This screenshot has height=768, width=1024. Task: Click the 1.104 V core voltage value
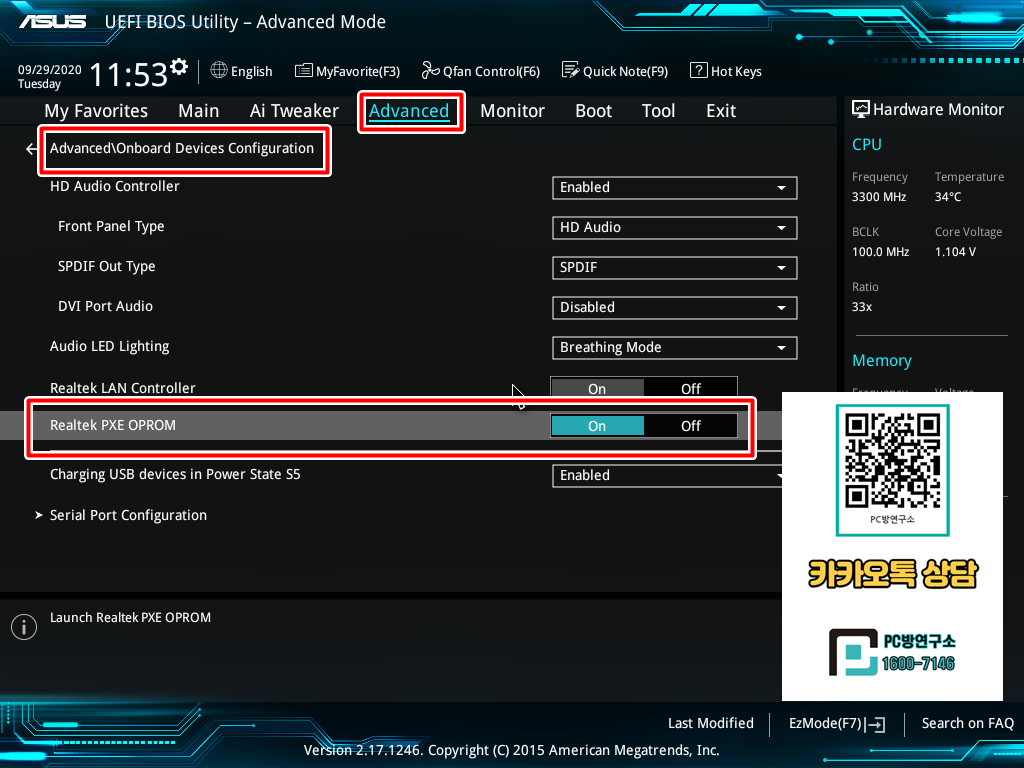[x=955, y=251]
